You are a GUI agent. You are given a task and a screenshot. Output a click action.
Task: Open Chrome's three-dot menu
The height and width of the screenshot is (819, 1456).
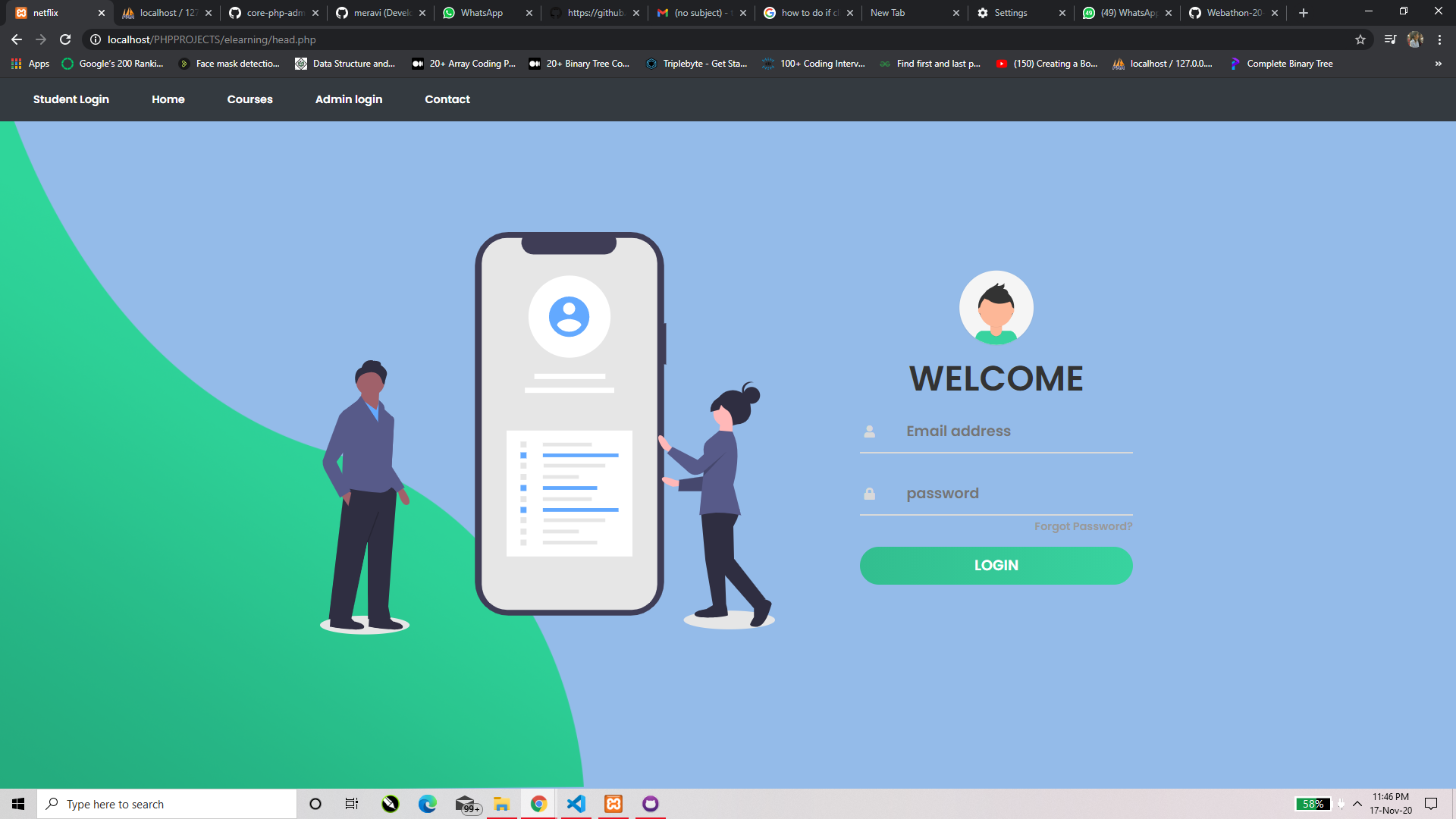1439,39
